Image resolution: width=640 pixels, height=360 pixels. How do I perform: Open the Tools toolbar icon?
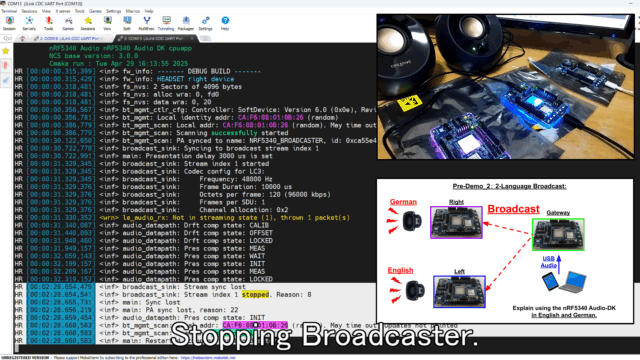49,23
